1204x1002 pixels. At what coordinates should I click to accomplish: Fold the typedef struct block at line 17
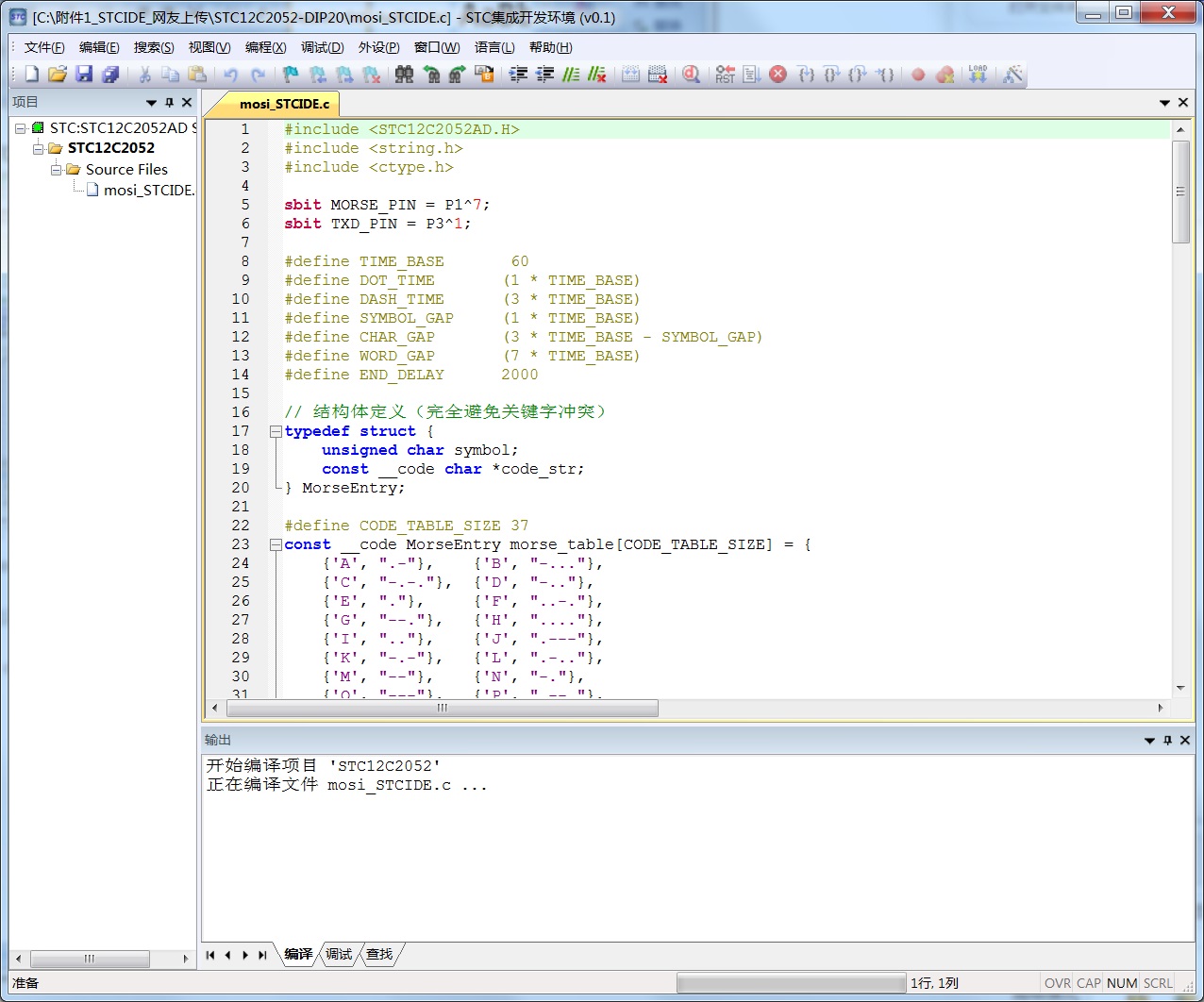[276, 431]
